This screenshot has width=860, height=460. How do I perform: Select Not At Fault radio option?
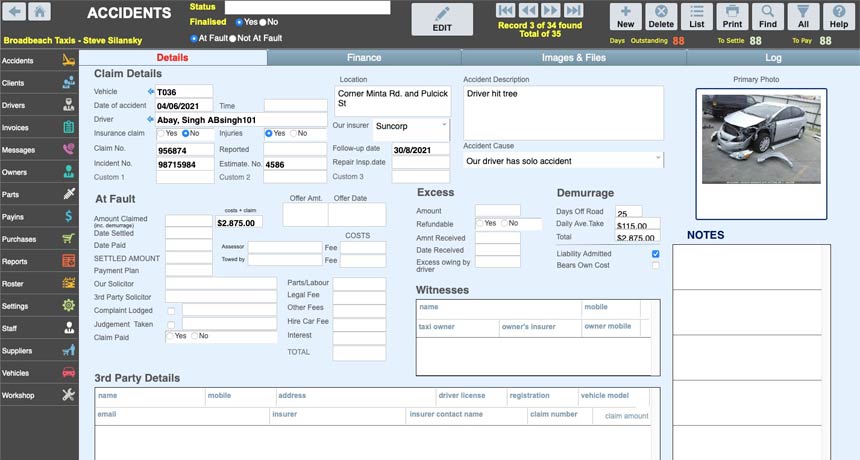[x=233, y=38]
